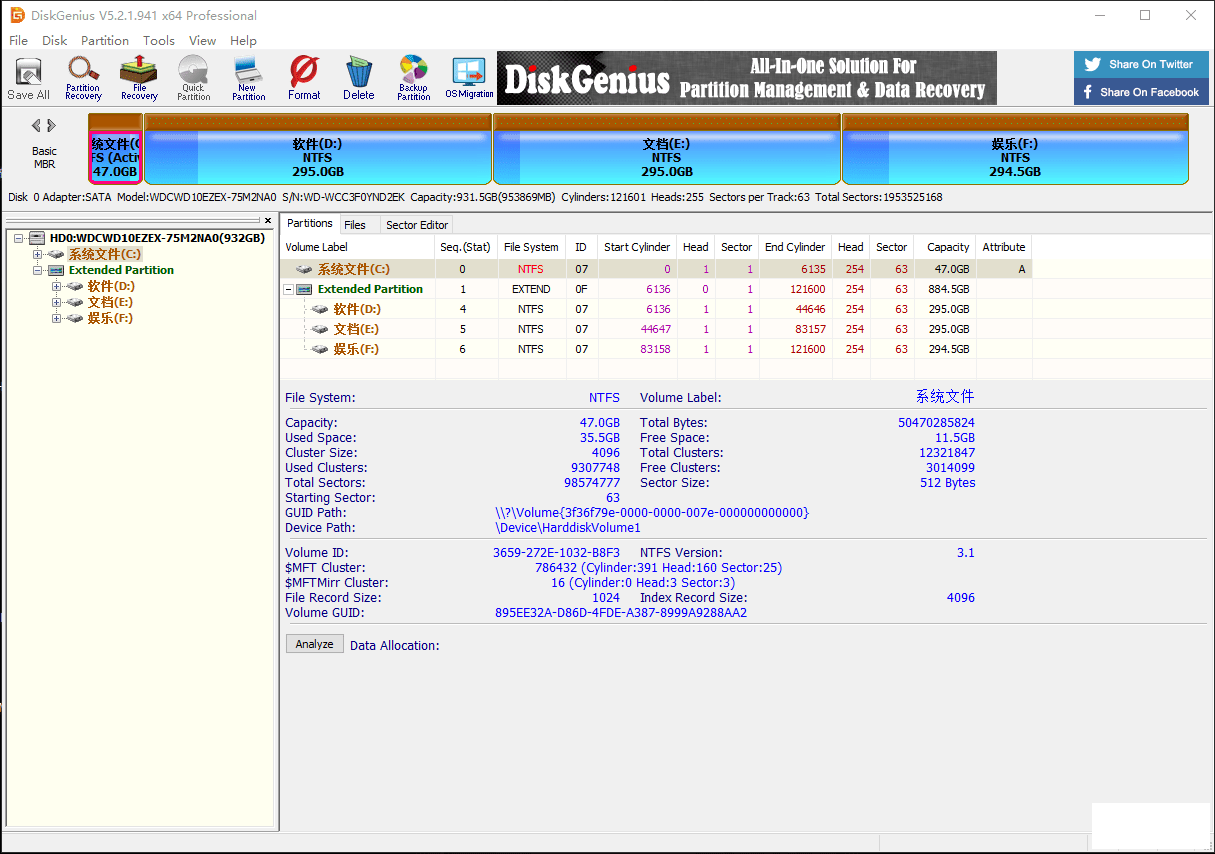Click drive icon of 文档(E:) in tree
The height and width of the screenshot is (854, 1215).
(x=75, y=302)
